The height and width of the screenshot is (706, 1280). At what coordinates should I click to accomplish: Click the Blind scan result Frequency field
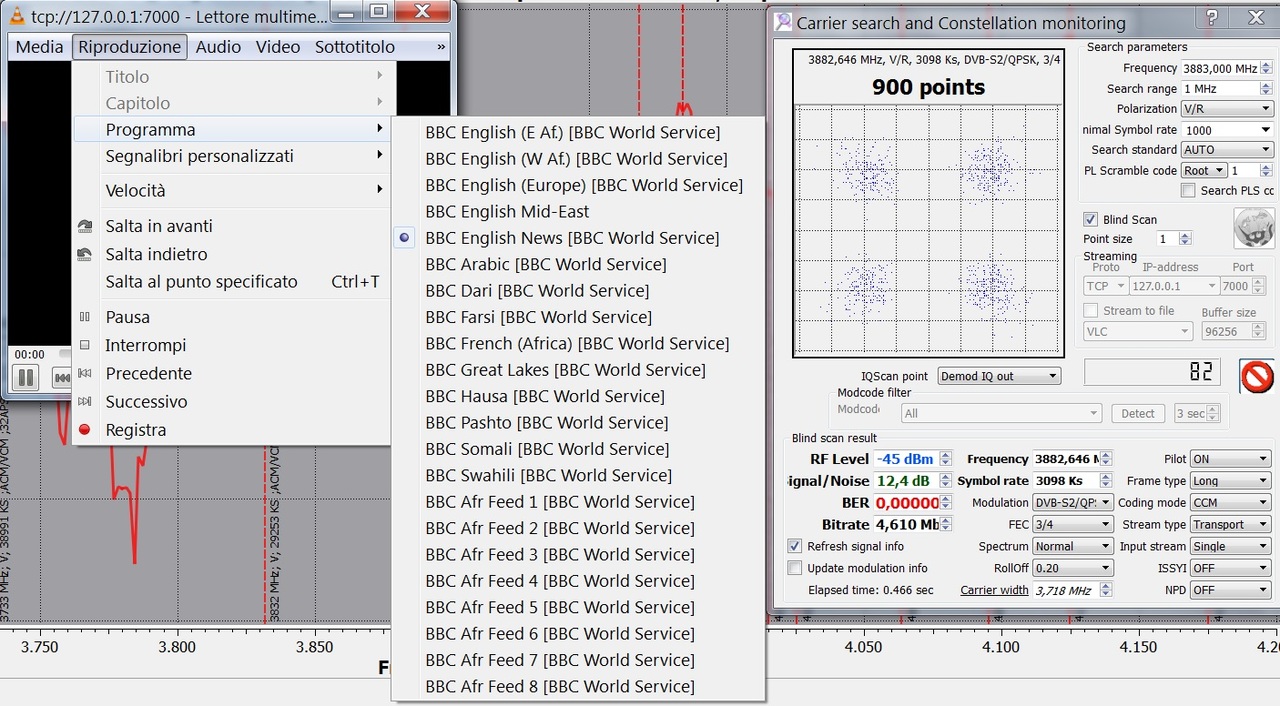click(1065, 459)
